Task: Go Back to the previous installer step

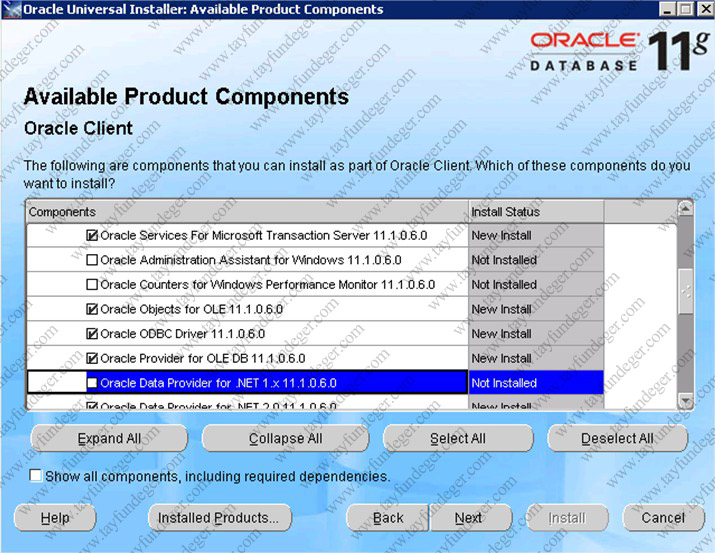Action: [x=388, y=518]
